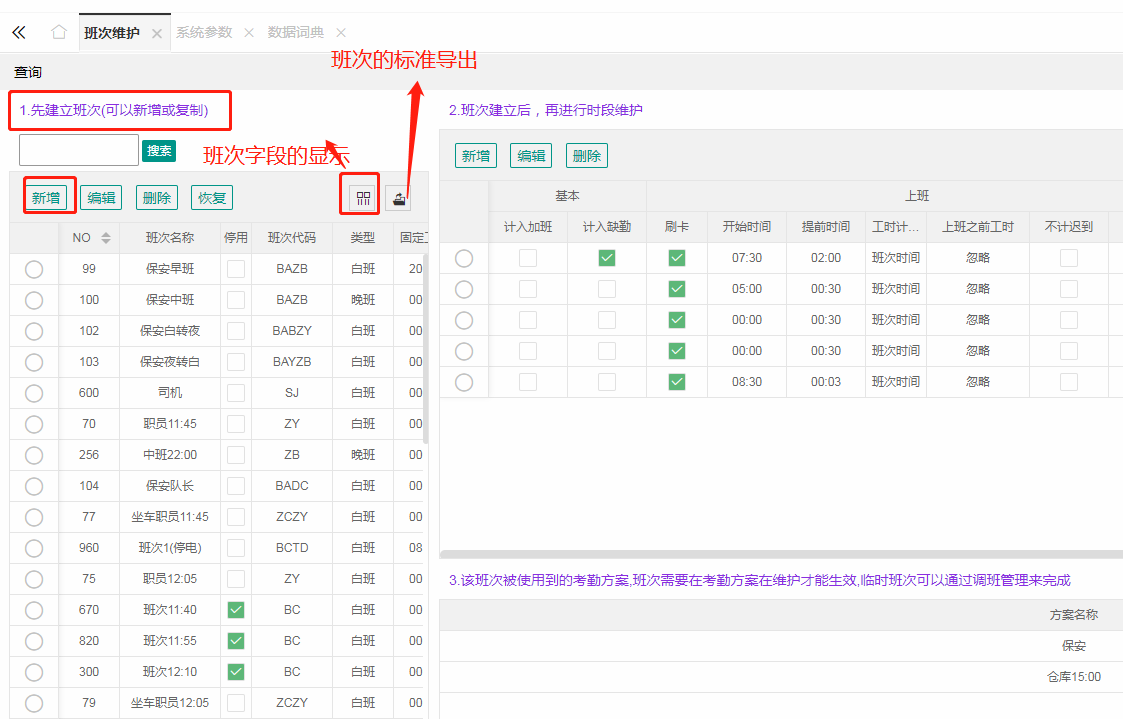The image size is (1123, 719).
Task: Collapse the sidebar with double-chevron icon
Action: tap(18, 32)
